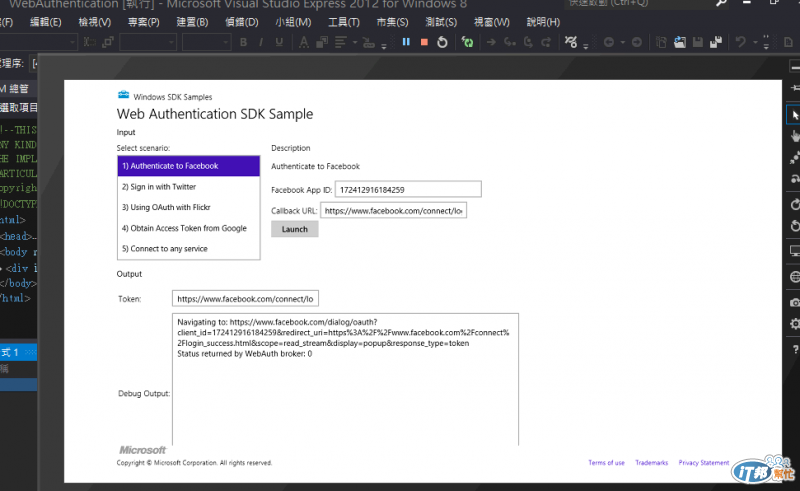
Task: Open the font name combo box
Action: pos(148,42)
